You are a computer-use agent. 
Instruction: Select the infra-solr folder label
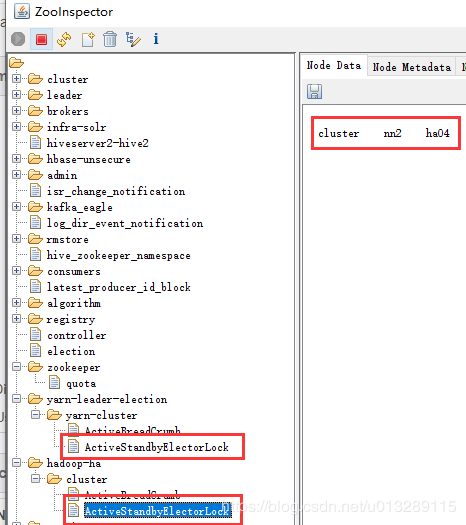(77, 127)
